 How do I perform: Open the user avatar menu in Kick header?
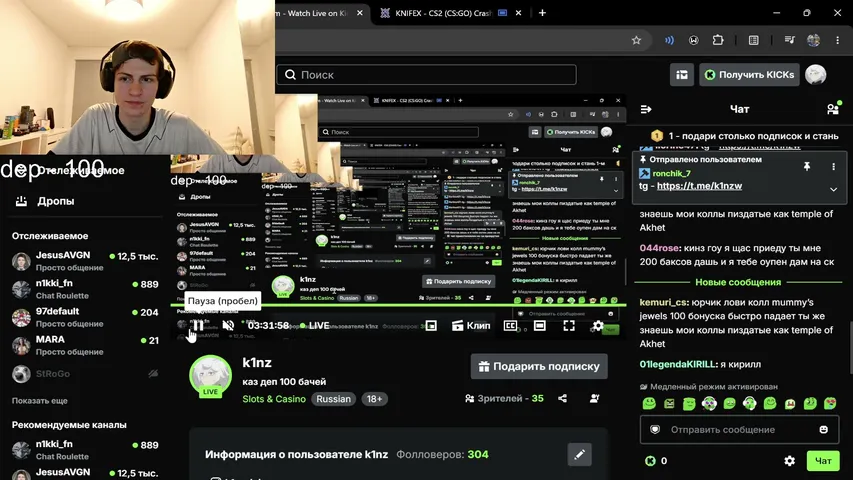(815, 75)
